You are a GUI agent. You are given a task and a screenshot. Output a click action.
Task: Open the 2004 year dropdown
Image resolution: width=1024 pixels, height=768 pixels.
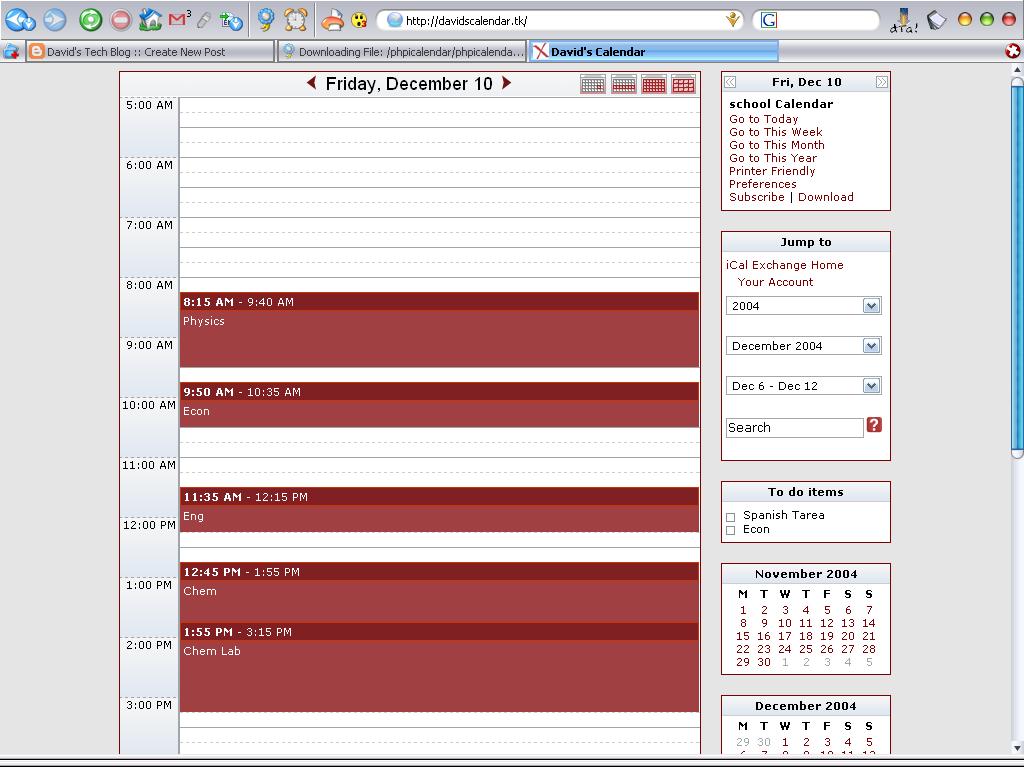tap(871, 306)
